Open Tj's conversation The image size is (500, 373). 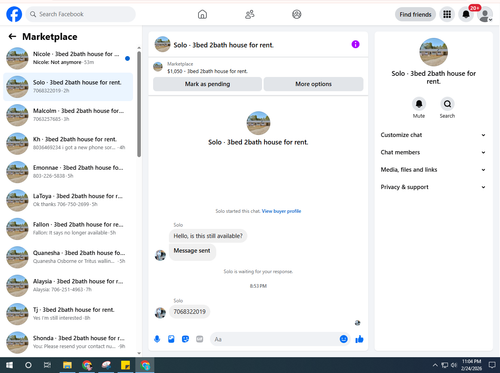click(x=68, y=314)
